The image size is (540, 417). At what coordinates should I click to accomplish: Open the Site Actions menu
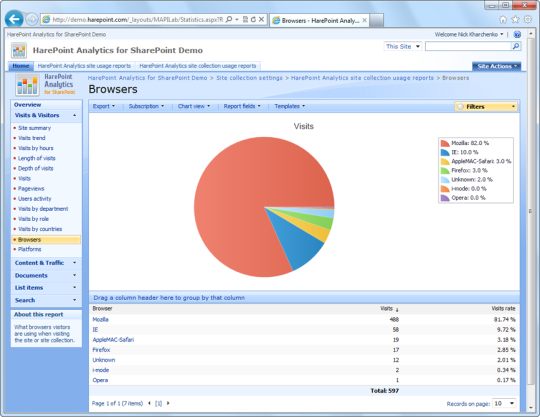pos(496,66)
